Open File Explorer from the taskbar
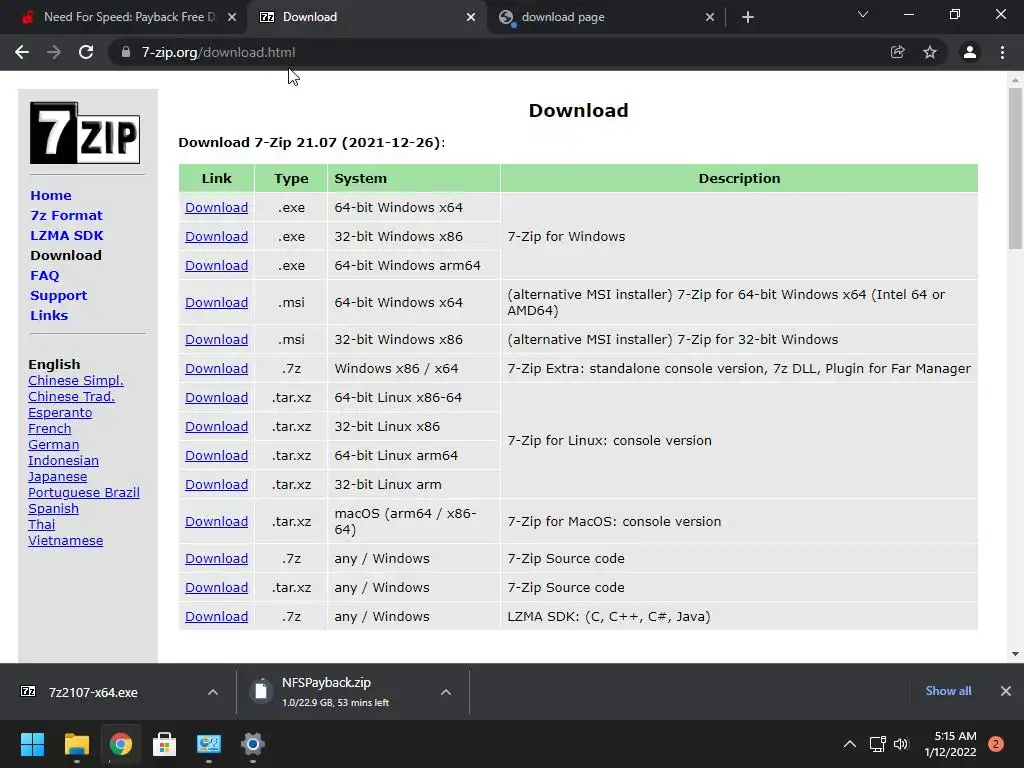This screenshot has height=768, width=1024. (x=76, y=744)
